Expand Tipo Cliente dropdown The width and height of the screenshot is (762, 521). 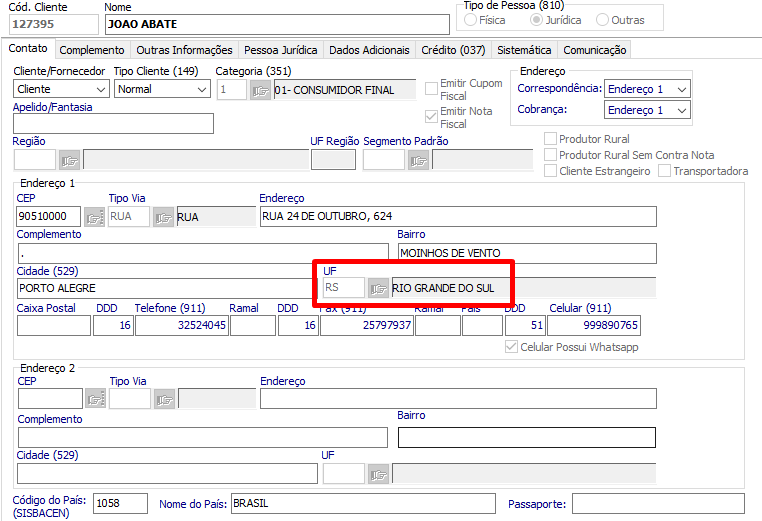pyautogui.click(x=202, y=89)
